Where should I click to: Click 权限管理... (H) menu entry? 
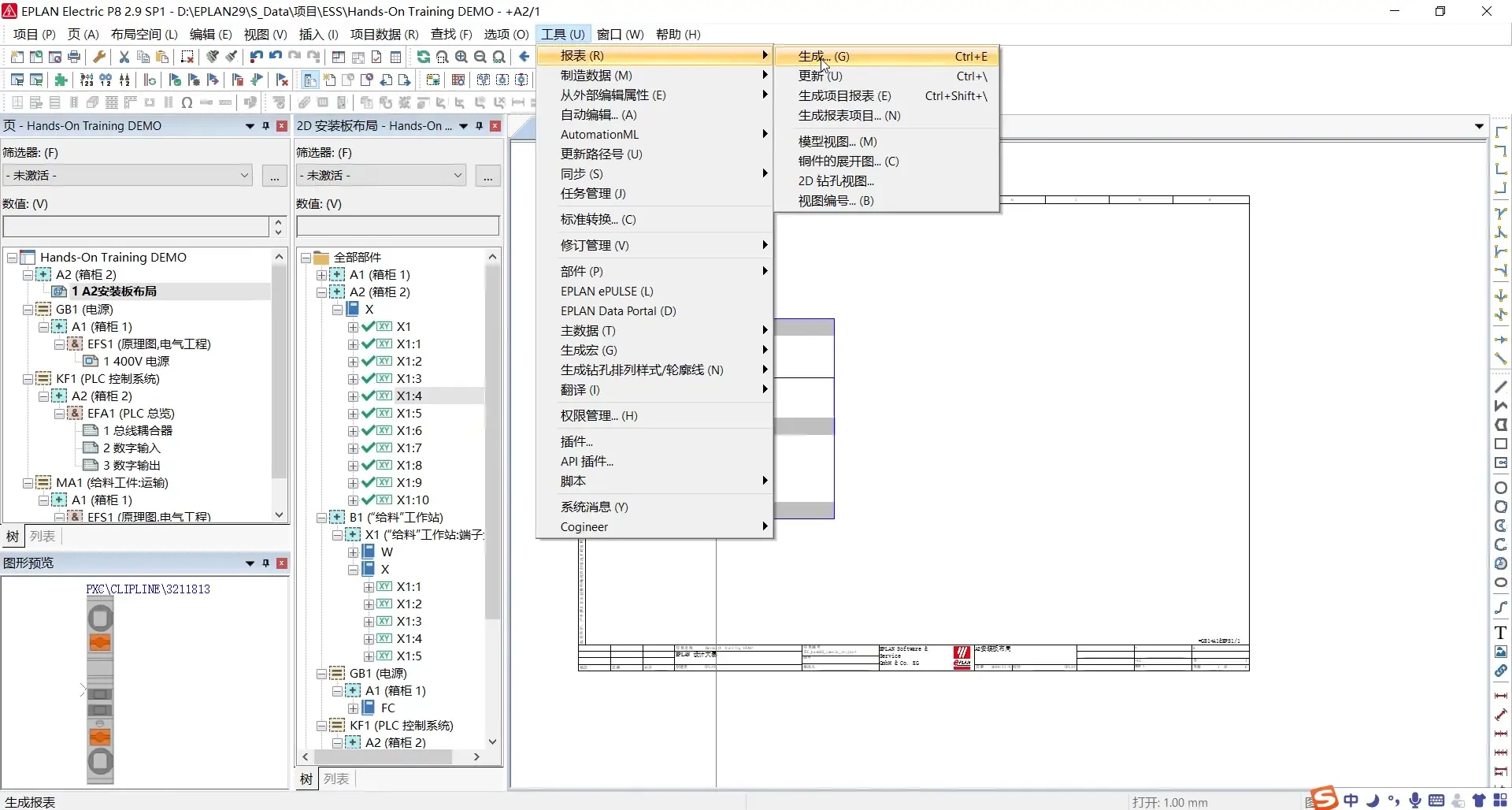click(x=654, y=415)
